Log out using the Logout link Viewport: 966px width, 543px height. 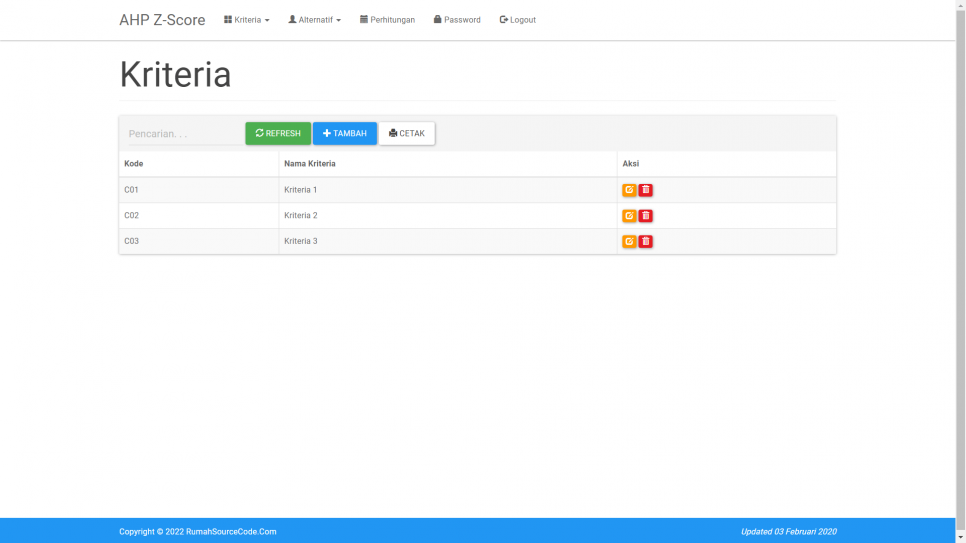(x=518, y=20)
